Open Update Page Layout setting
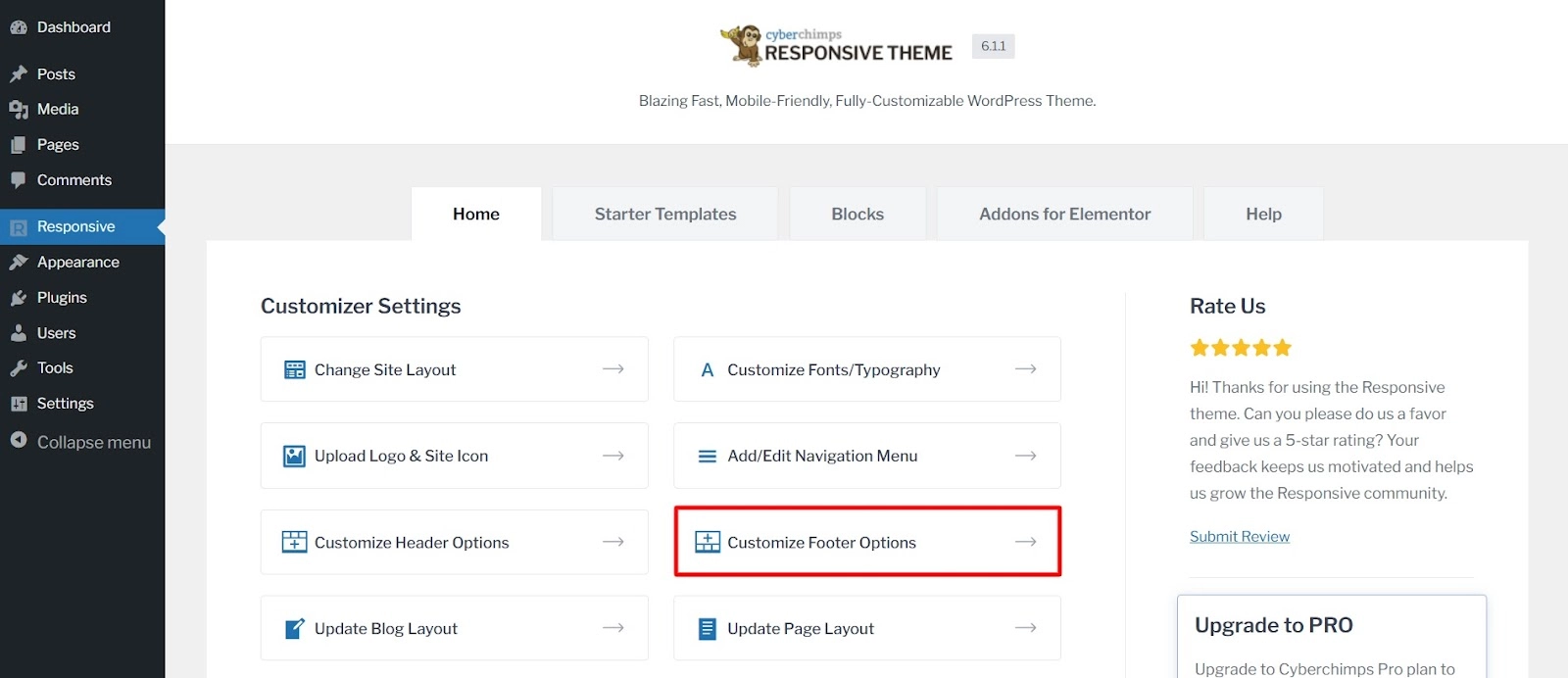Screen dimensions: 1568x678 tap(867, 628)
